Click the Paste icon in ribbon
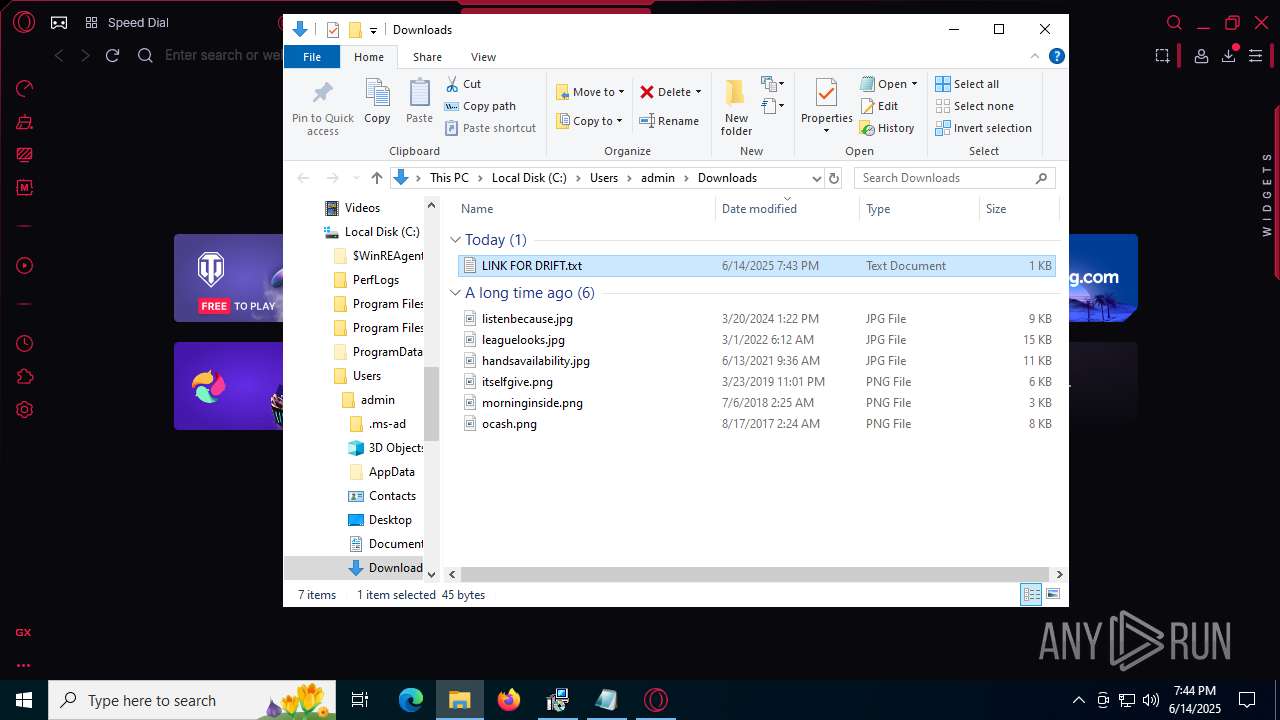 click(419, 102)
